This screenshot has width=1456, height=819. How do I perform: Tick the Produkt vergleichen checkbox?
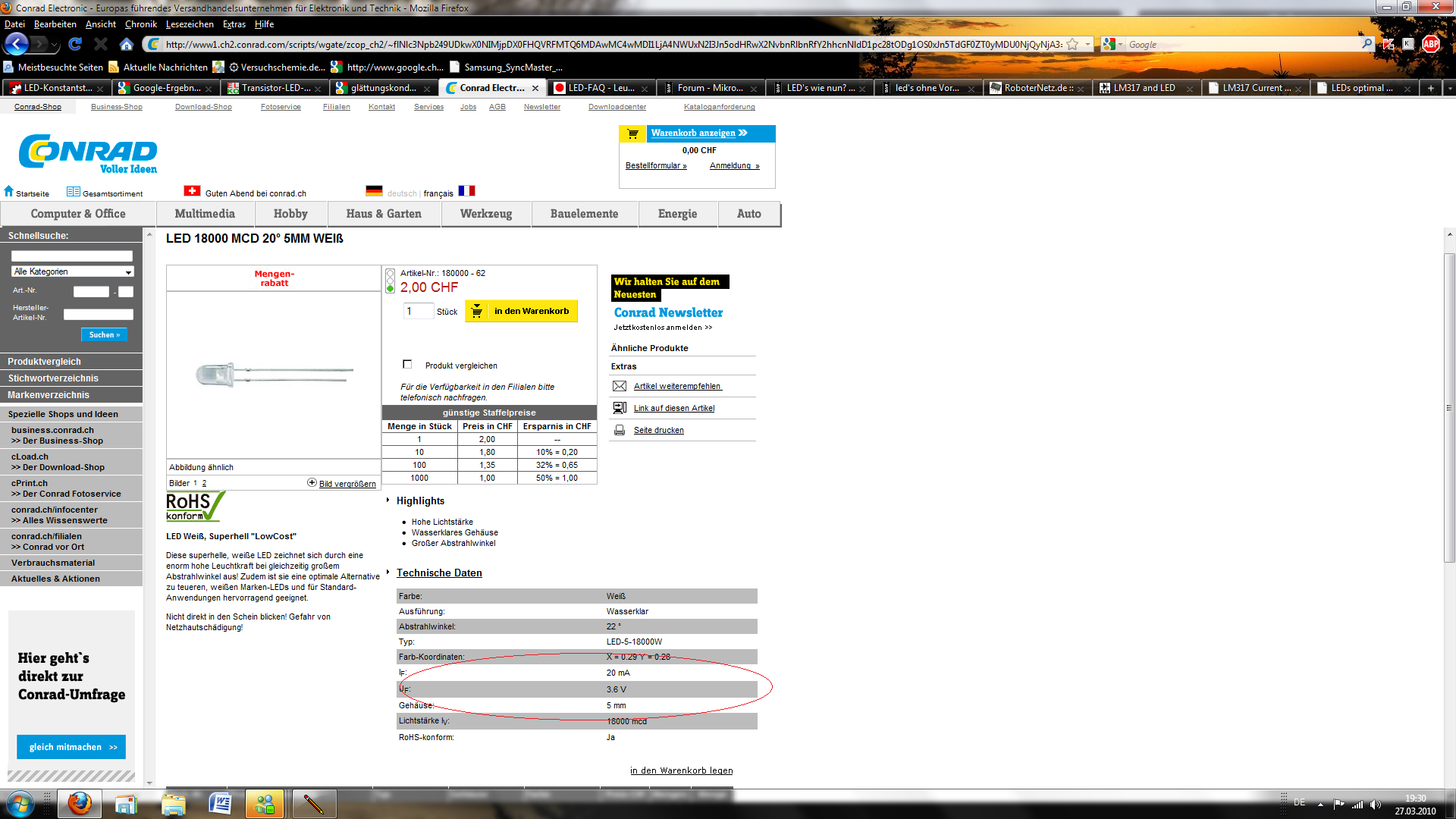407,365
